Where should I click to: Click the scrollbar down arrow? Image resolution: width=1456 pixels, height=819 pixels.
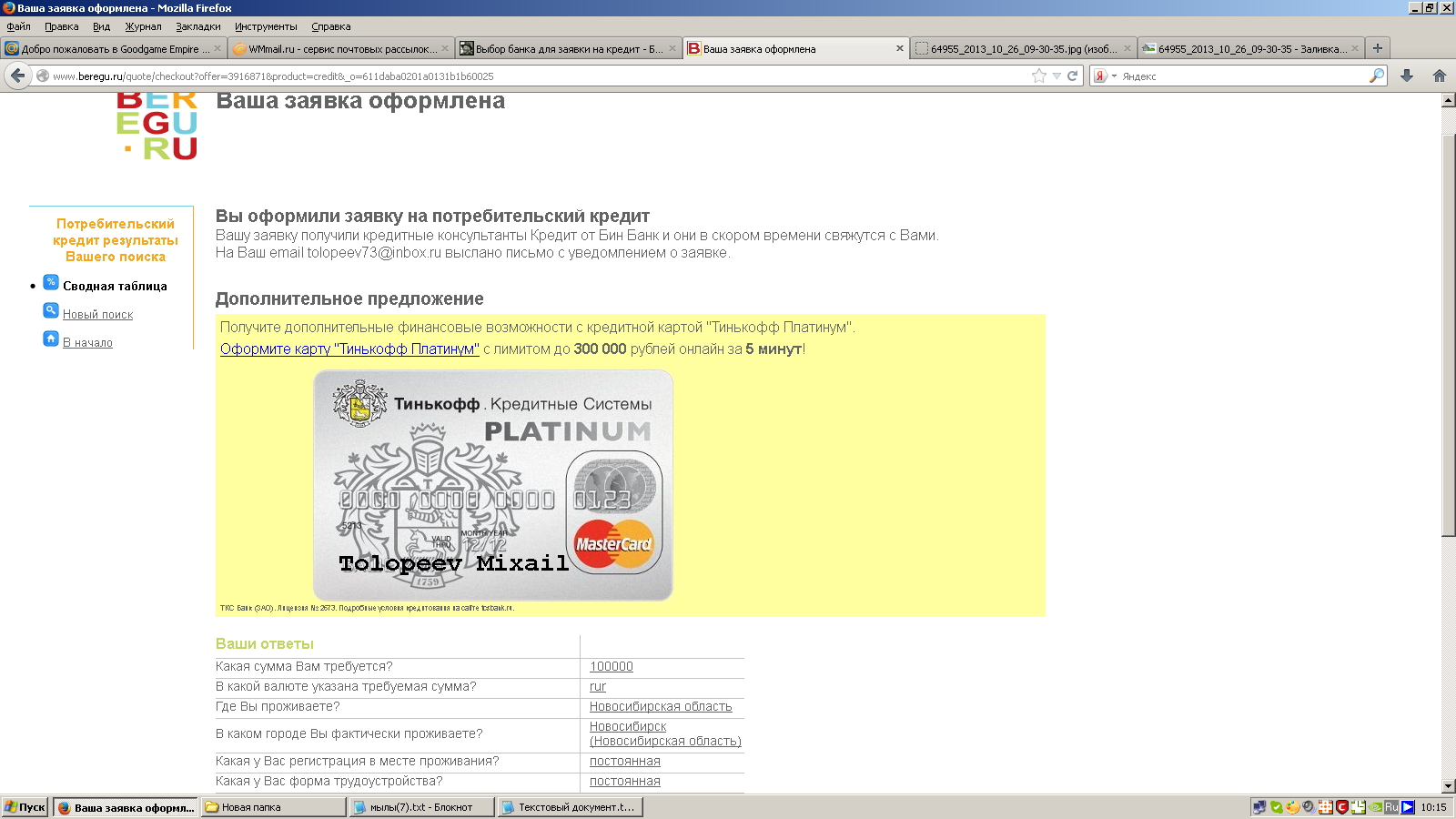point(1449,786)
